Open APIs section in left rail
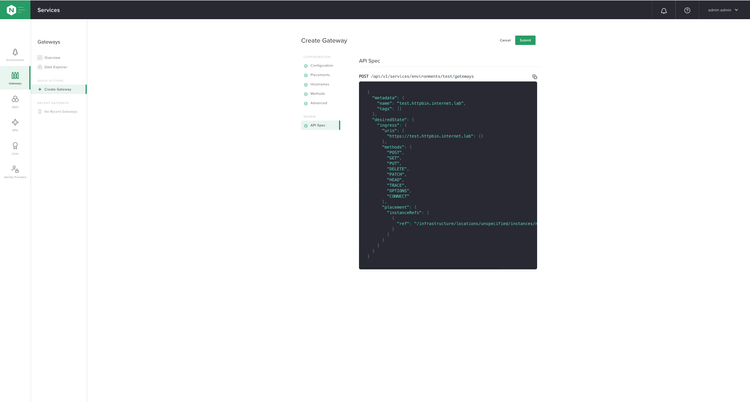 pyautogui.click(x=15, y=125)
